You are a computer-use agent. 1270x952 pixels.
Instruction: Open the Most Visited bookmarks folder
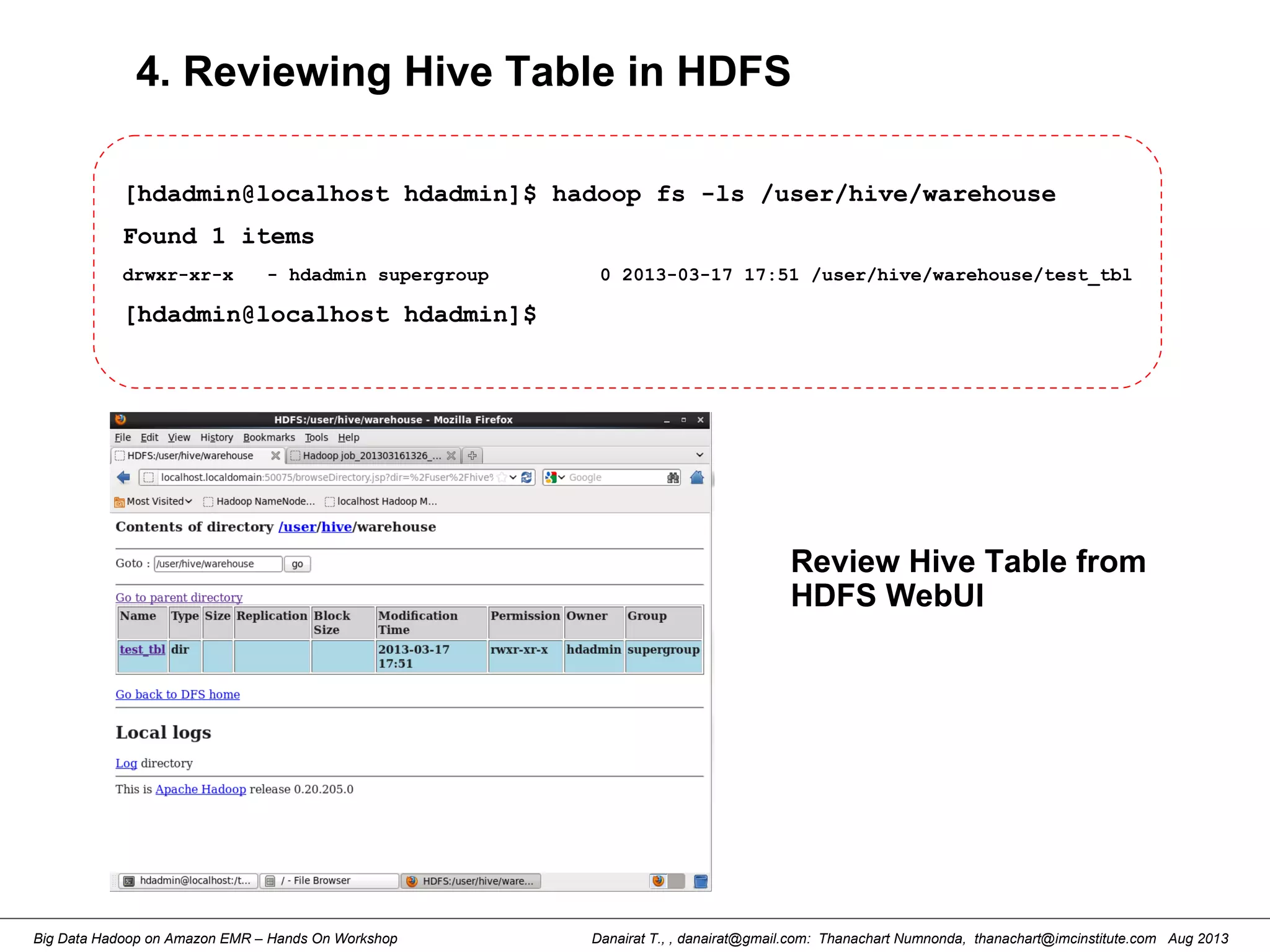coord(153,501)
